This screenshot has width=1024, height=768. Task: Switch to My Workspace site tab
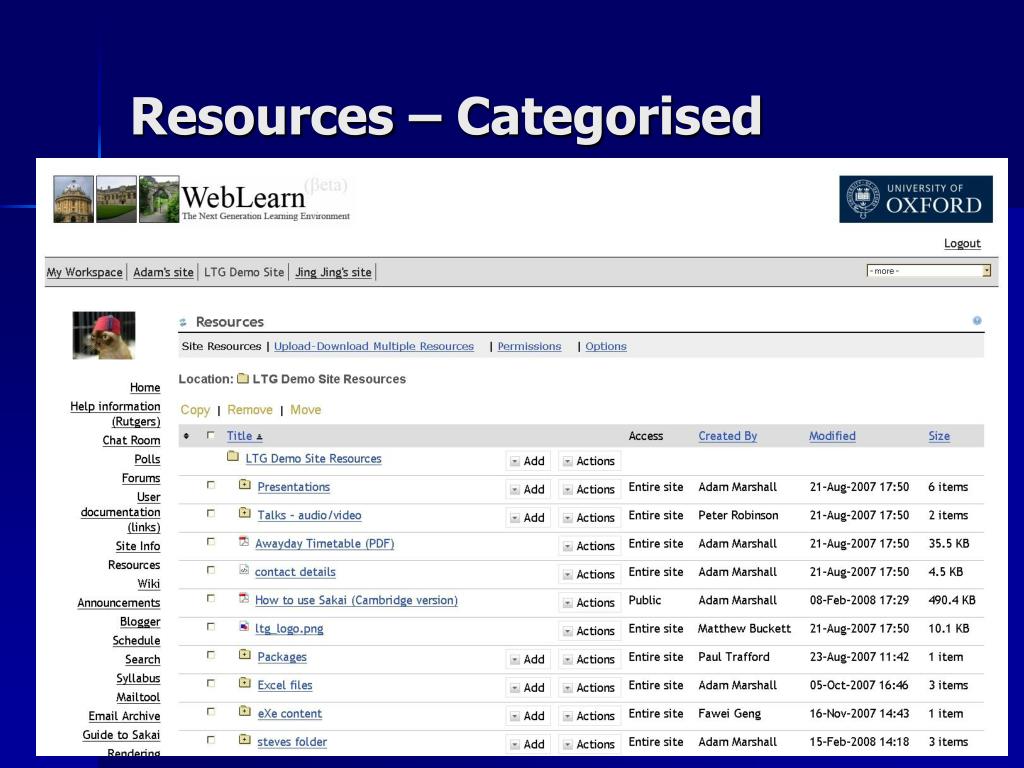pos(84,272)
